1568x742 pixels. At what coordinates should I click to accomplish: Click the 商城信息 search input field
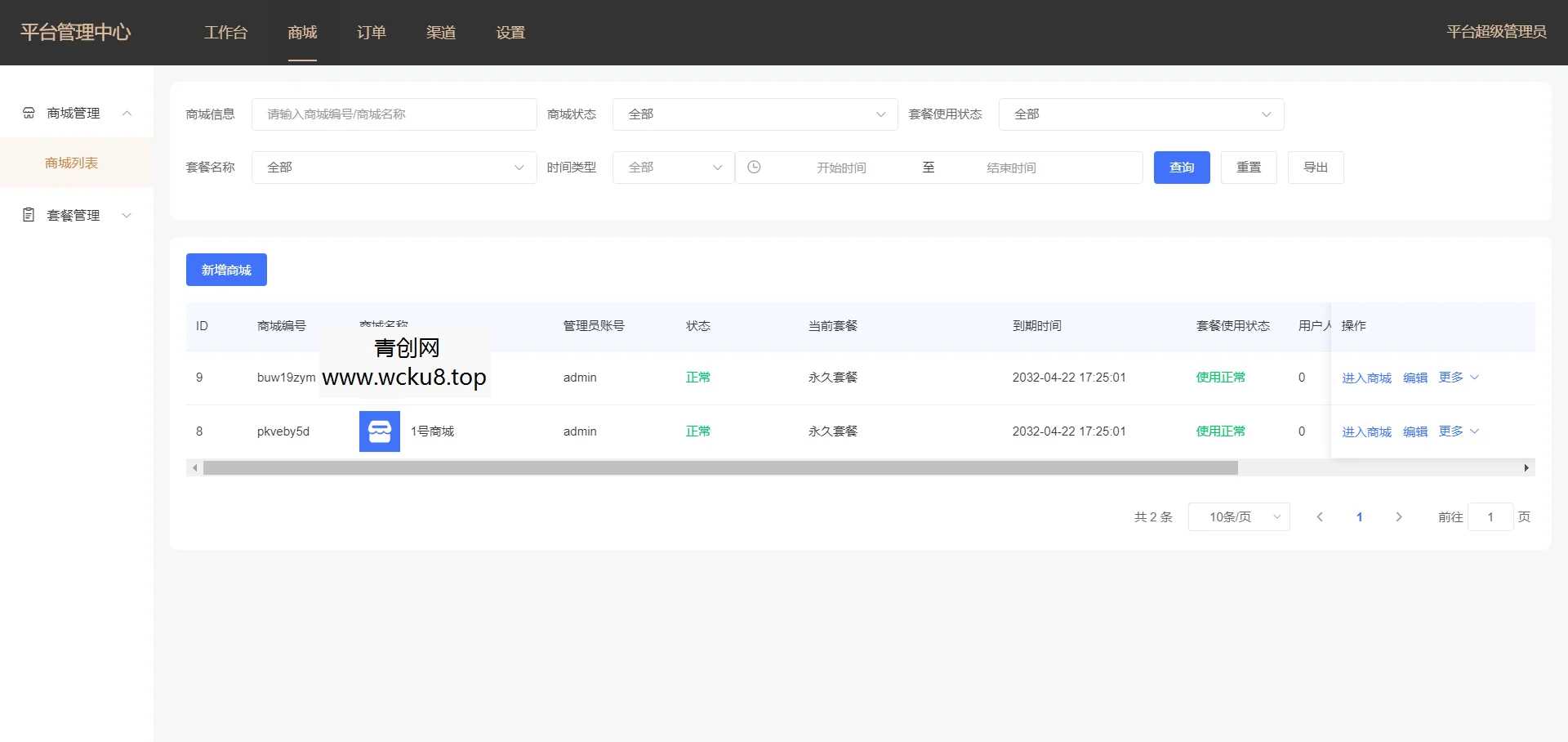click(394, 114)
